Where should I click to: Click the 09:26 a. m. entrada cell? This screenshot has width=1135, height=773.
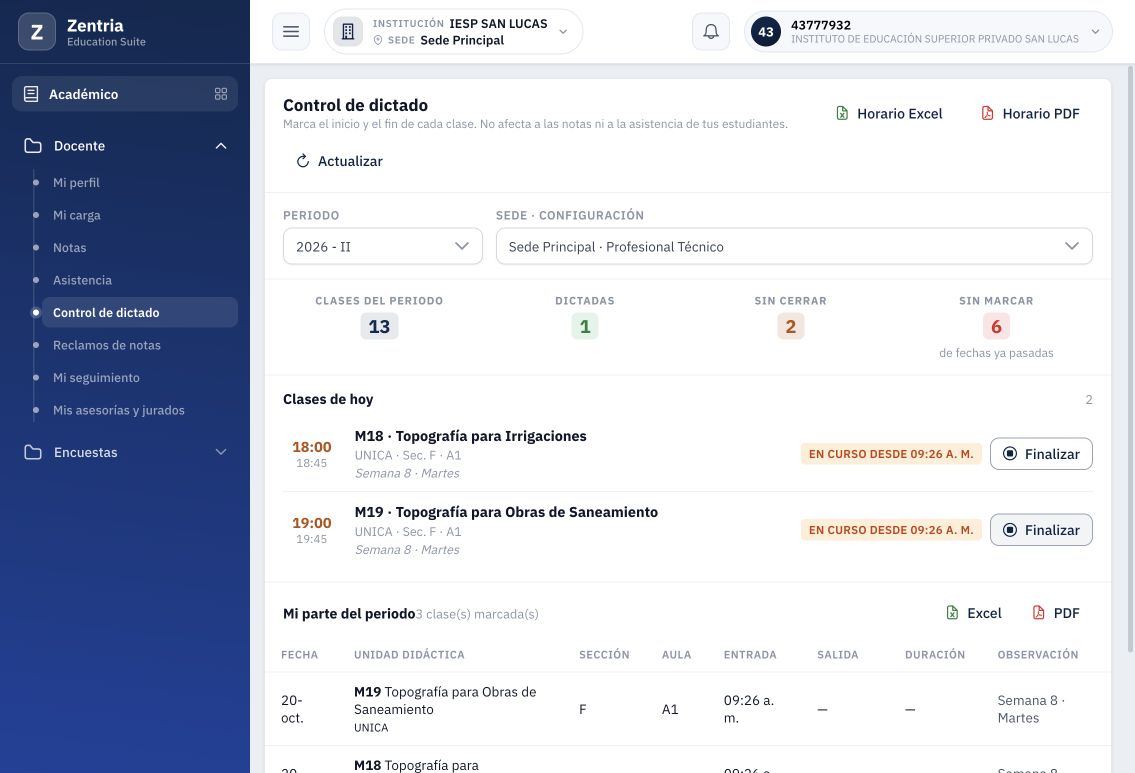pos(749,709)
